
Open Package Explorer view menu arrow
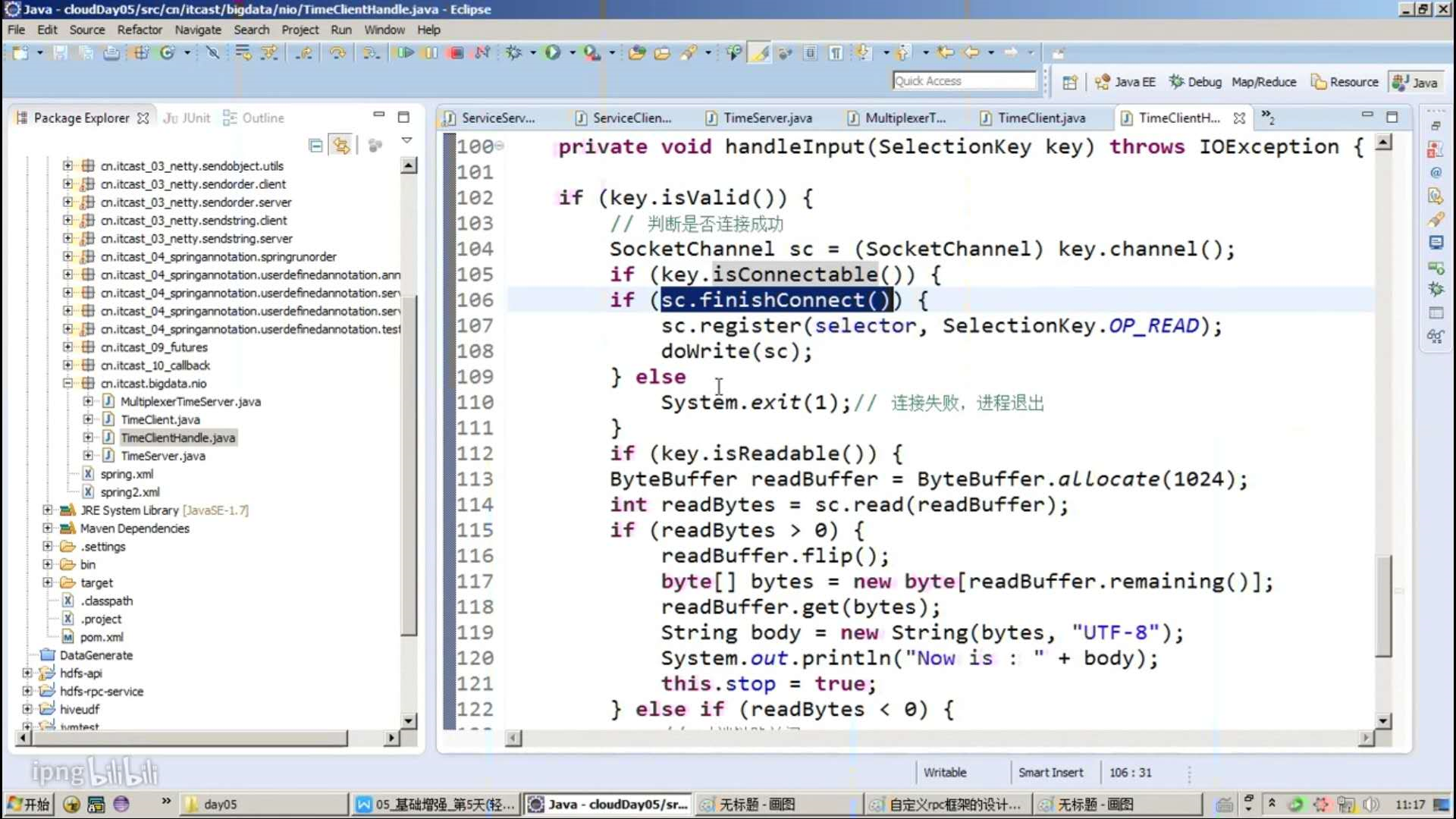point(406,141)
